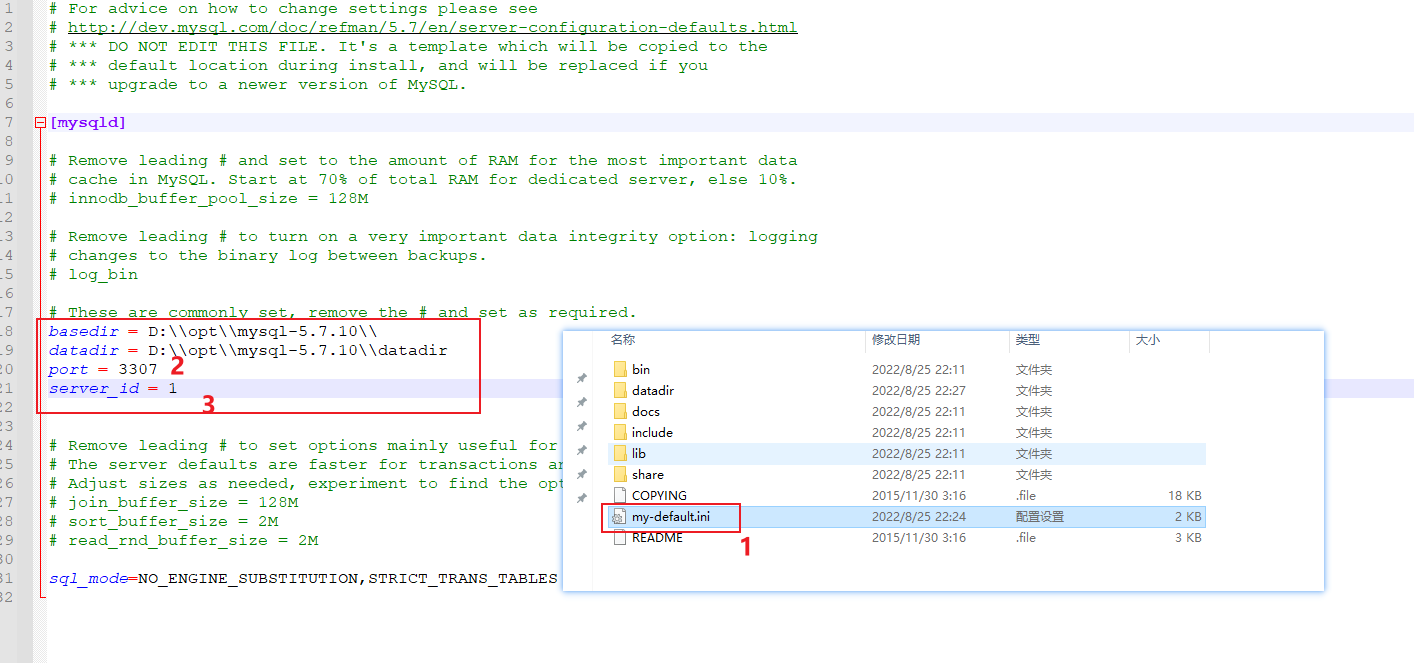The height and width of the screenshot is (663, 1414).
Task: Click the # log_bin comment line
Action: tap(94, 275)
